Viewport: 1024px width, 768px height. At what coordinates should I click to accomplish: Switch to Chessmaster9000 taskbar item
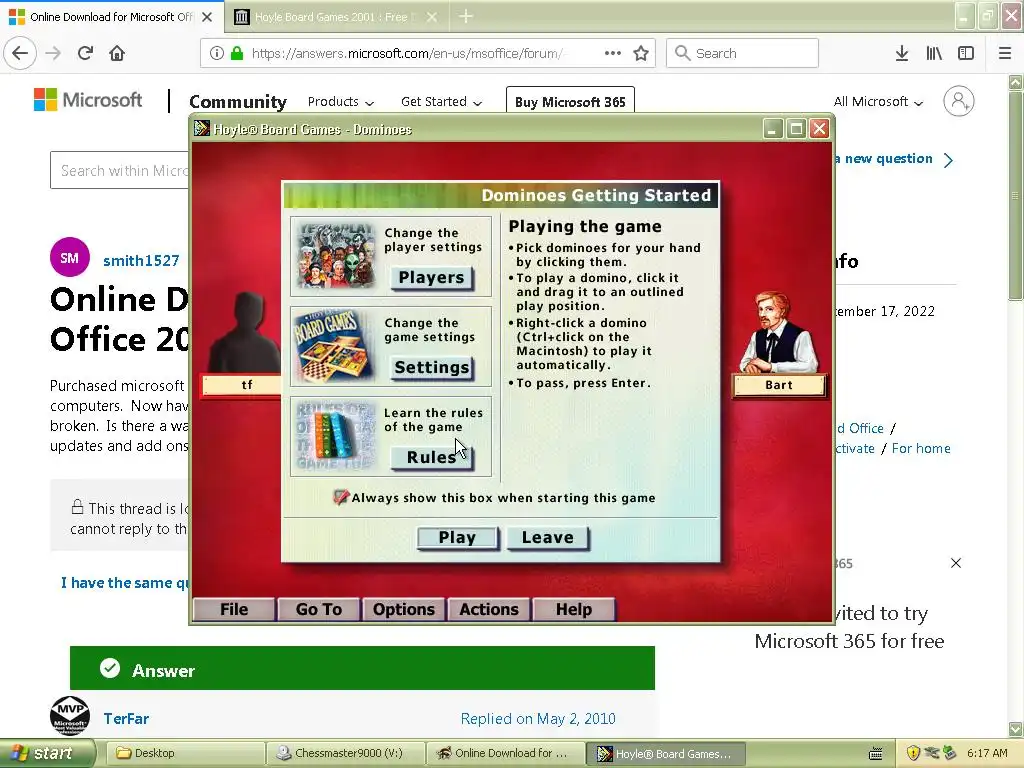click(345, 753)
